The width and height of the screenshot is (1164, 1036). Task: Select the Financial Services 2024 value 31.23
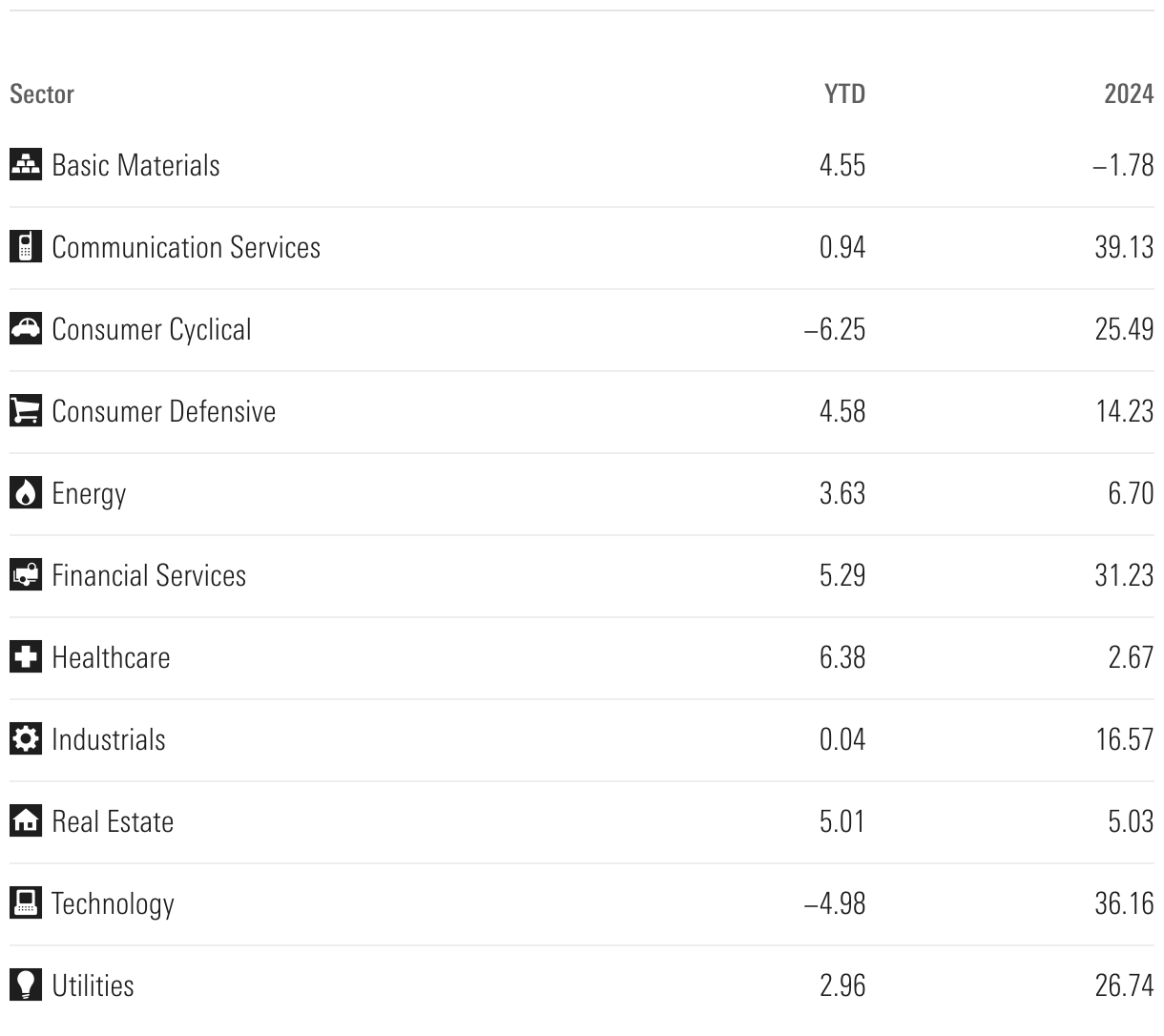pos(1124,575)
